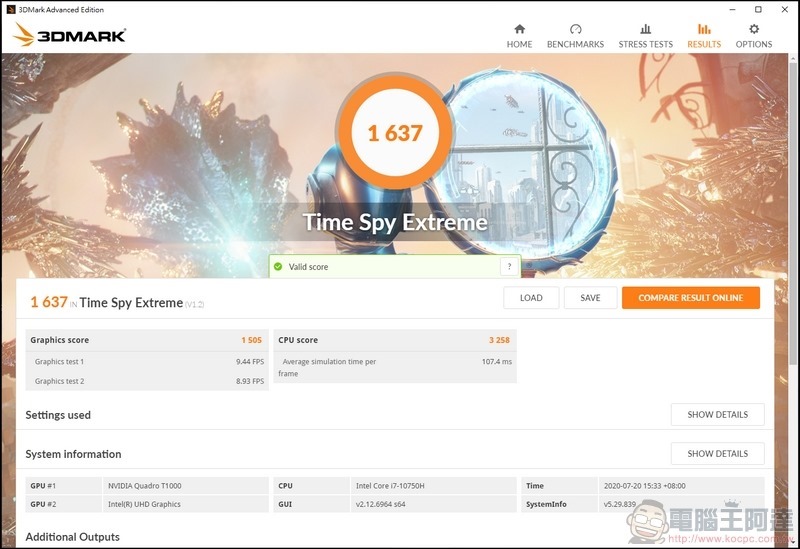Click the Graphics score label
The width and height of the screenshot is (800, 549).
click(59, 340)
